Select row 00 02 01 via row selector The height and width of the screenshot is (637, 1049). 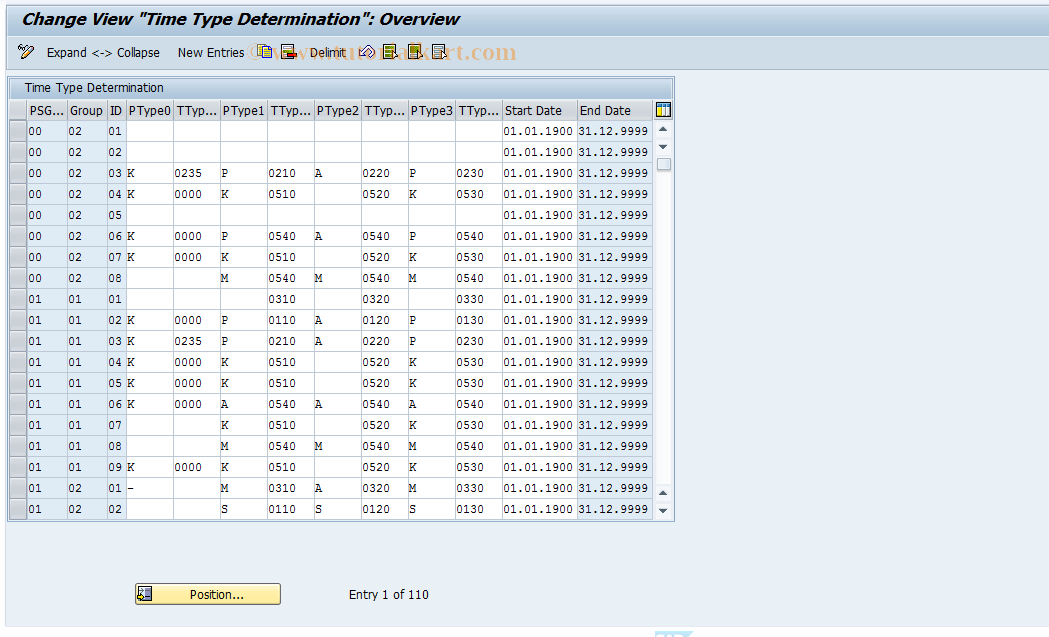(18, 131)
